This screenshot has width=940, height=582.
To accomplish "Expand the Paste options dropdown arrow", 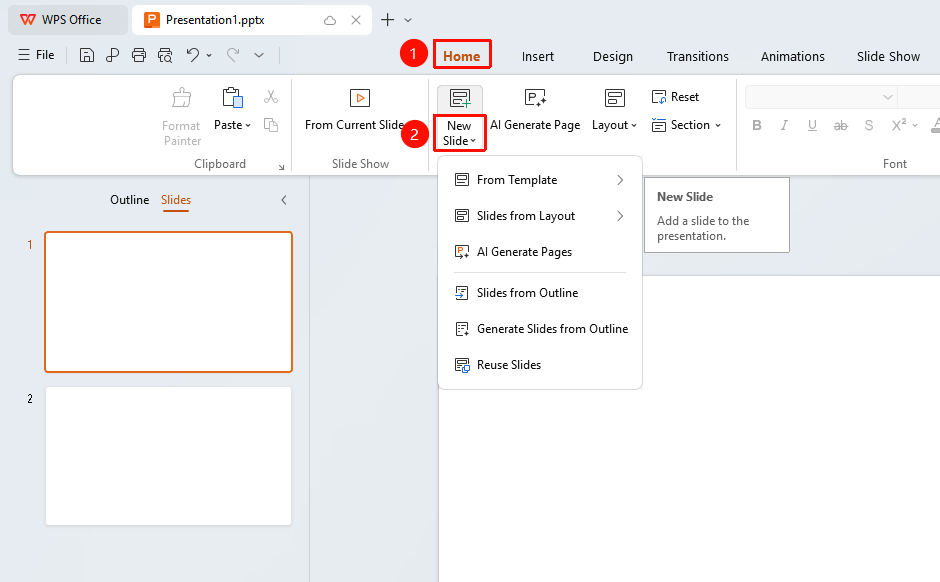I will click(248, 125).
